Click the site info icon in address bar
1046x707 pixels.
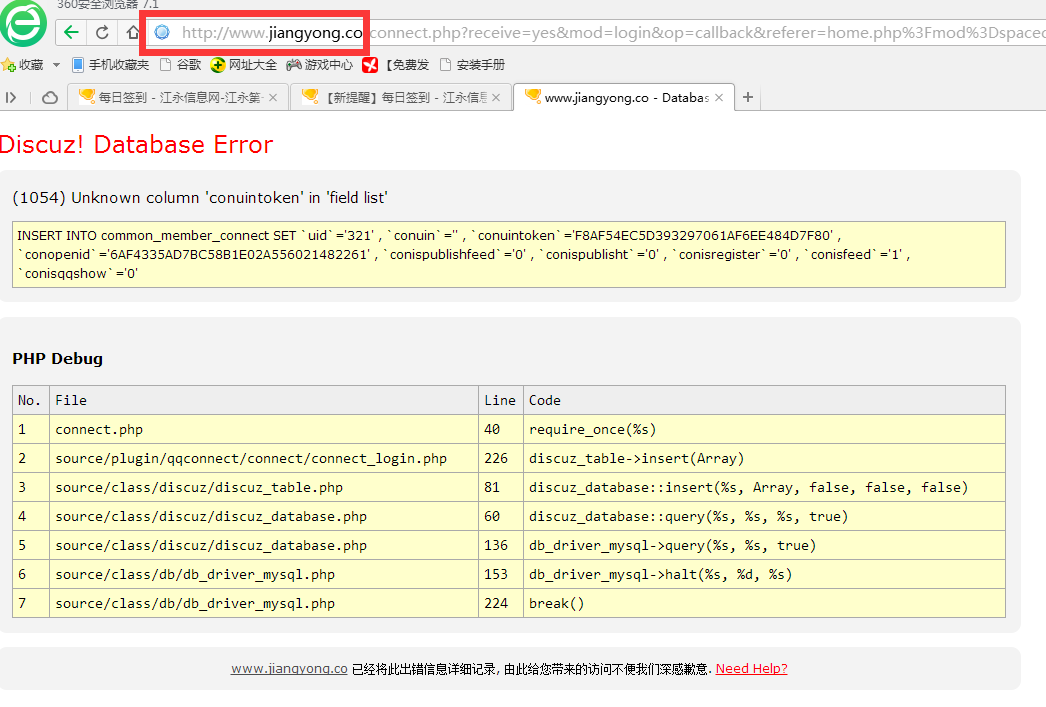point(162,33)
